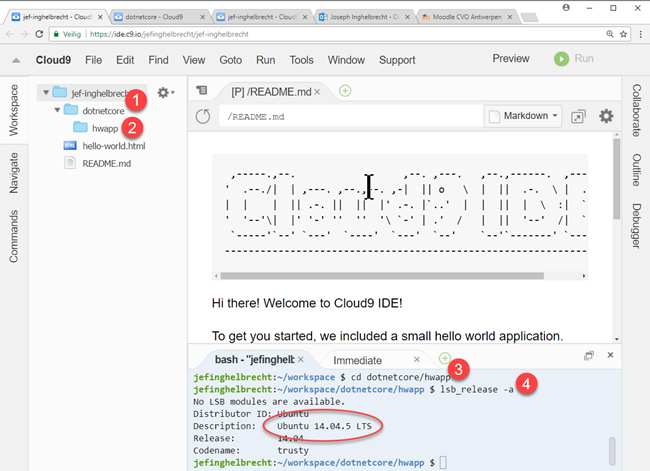Close the README.md preview tab
Screen dimensions: 650x471
click(317, 92)
